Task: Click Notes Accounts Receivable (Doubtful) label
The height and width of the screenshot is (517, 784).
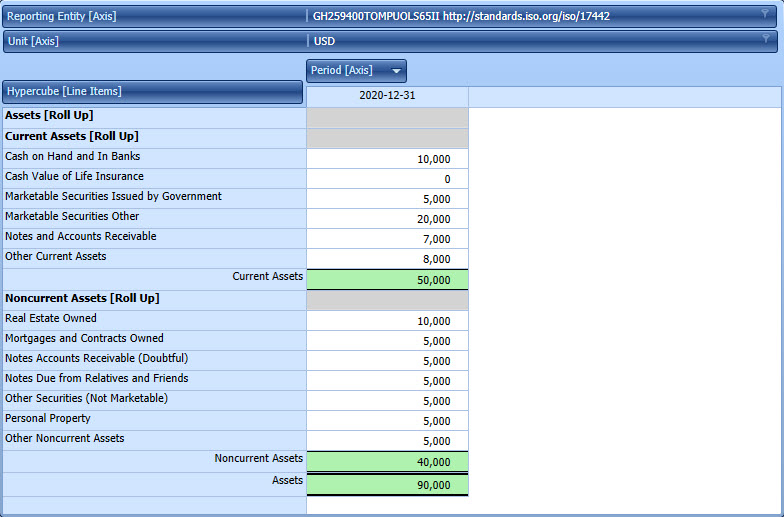Action: point(96,358)
